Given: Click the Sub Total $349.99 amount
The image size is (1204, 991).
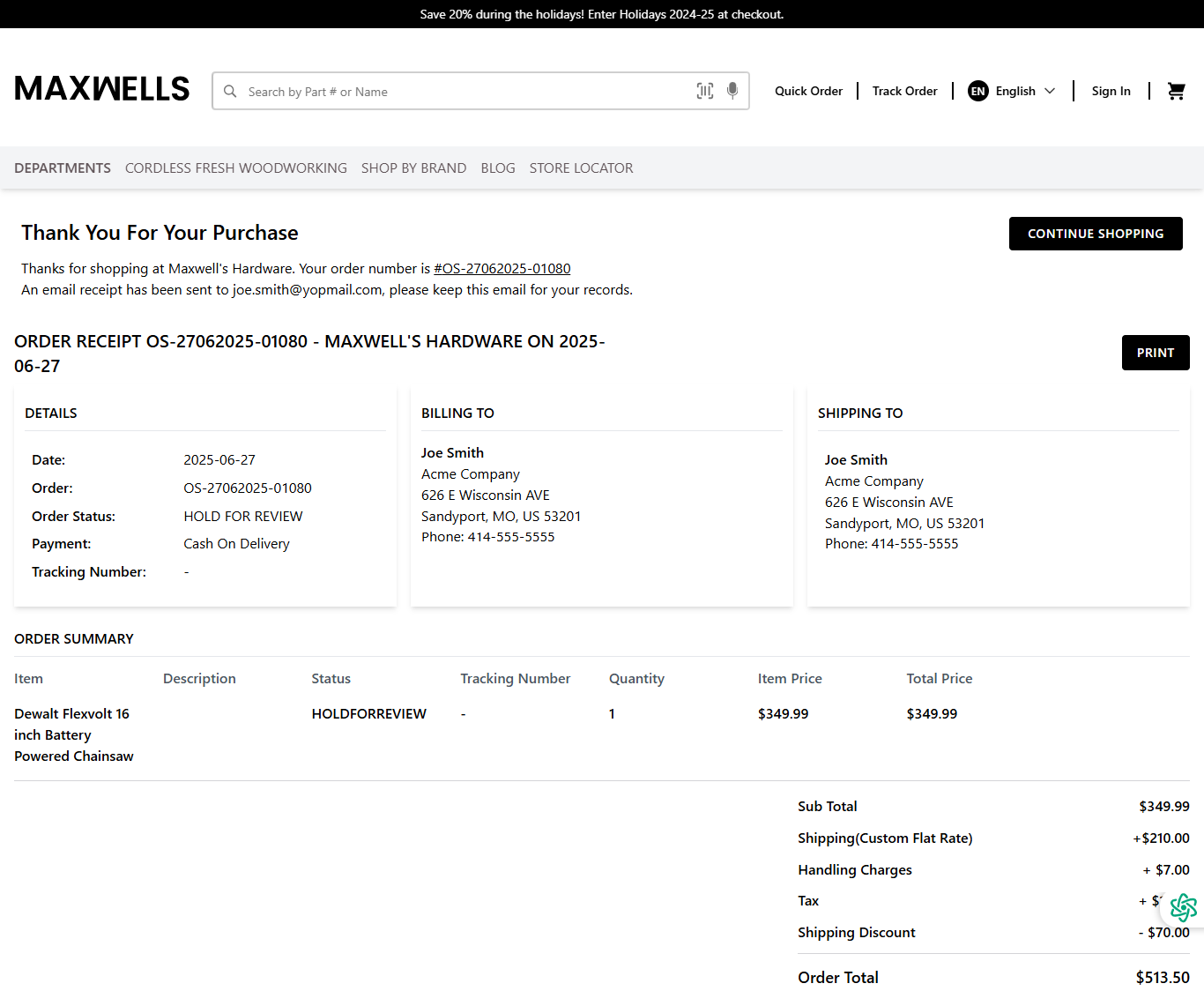Looking at the screenshot, I should click(1164, 806).
